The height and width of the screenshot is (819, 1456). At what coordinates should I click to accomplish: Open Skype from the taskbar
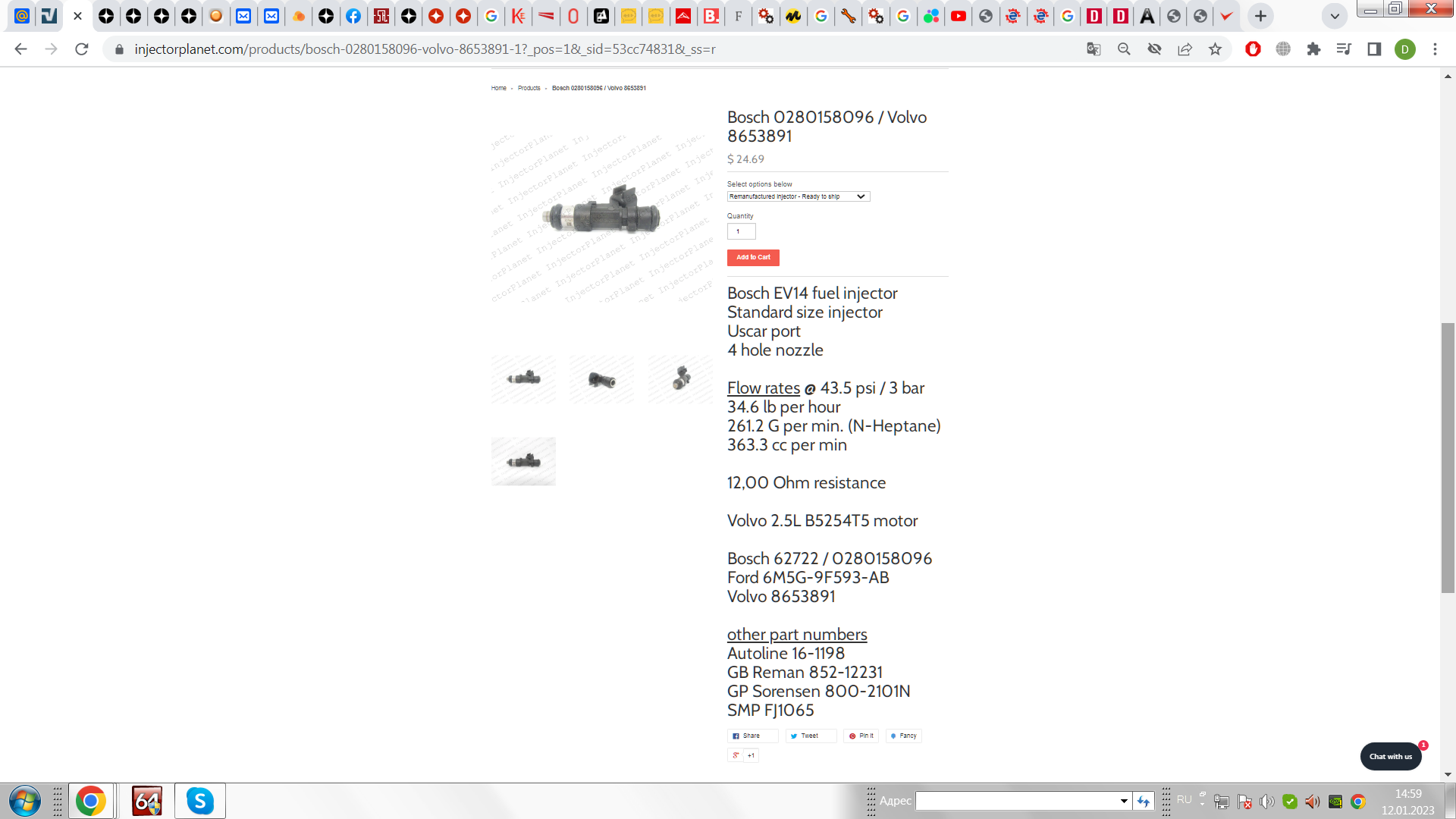click(x=200, y=801)
